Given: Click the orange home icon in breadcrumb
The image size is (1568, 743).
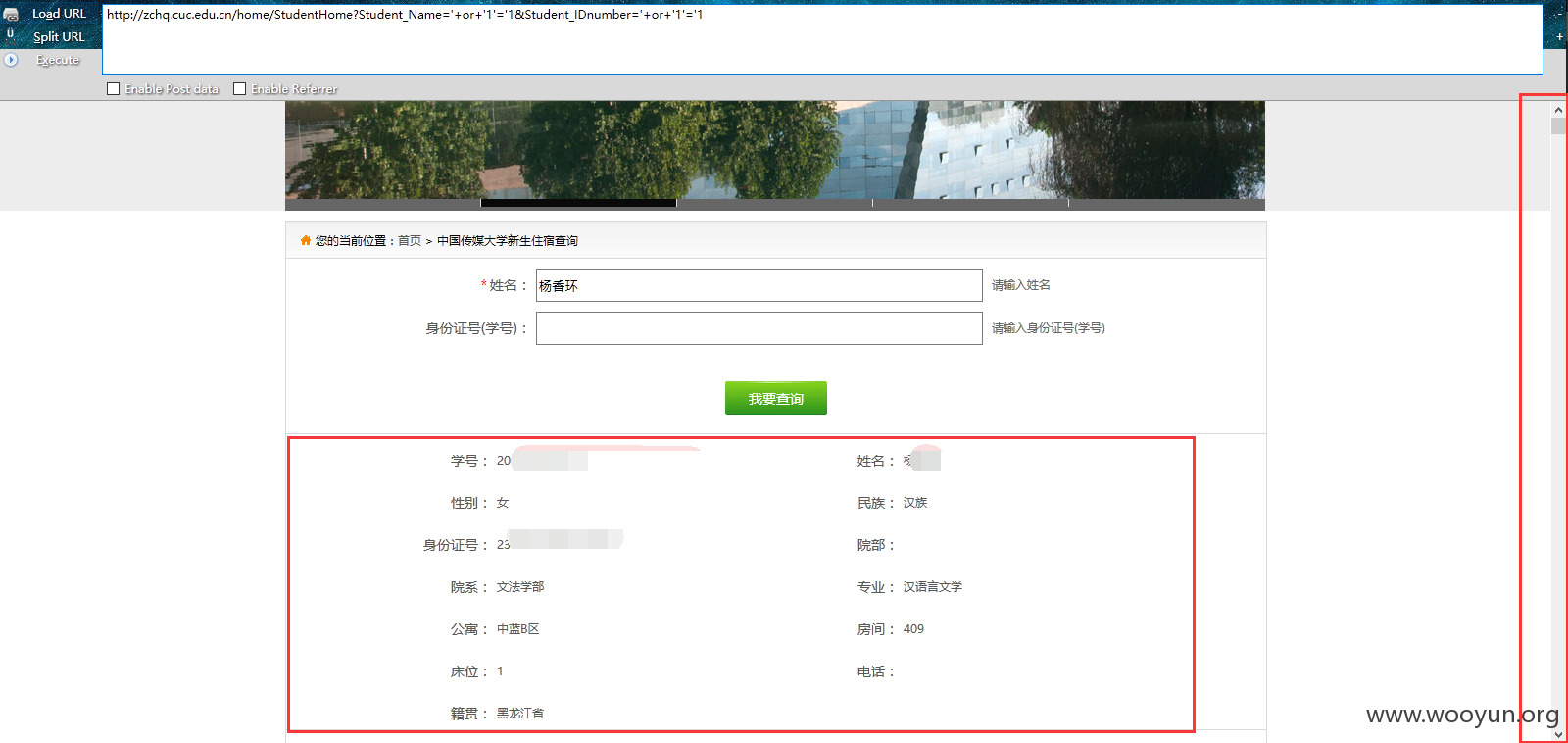Looking at the screenshot, I should 306,240.
